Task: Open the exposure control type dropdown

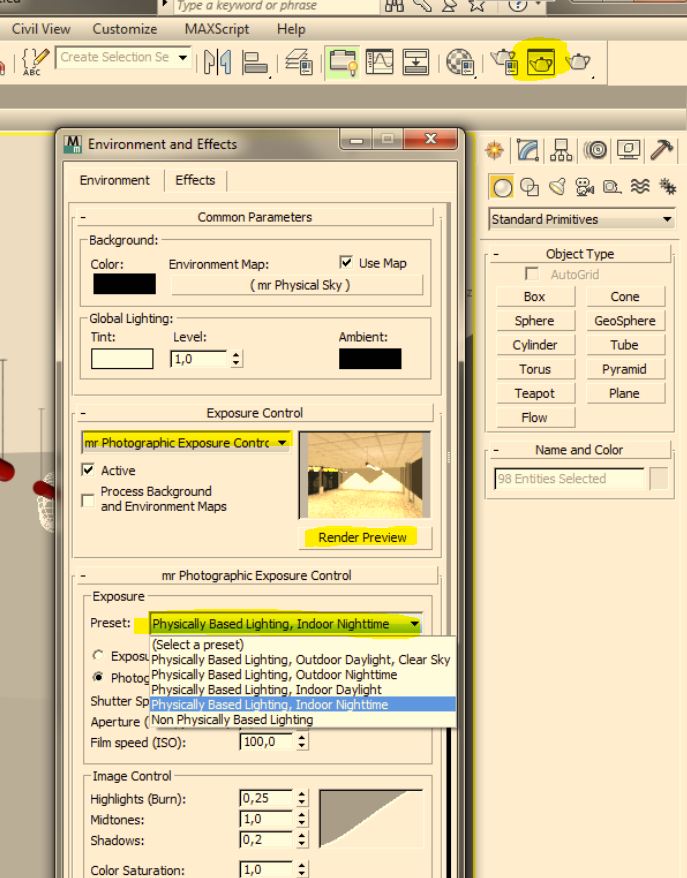Action: [186, 442]
